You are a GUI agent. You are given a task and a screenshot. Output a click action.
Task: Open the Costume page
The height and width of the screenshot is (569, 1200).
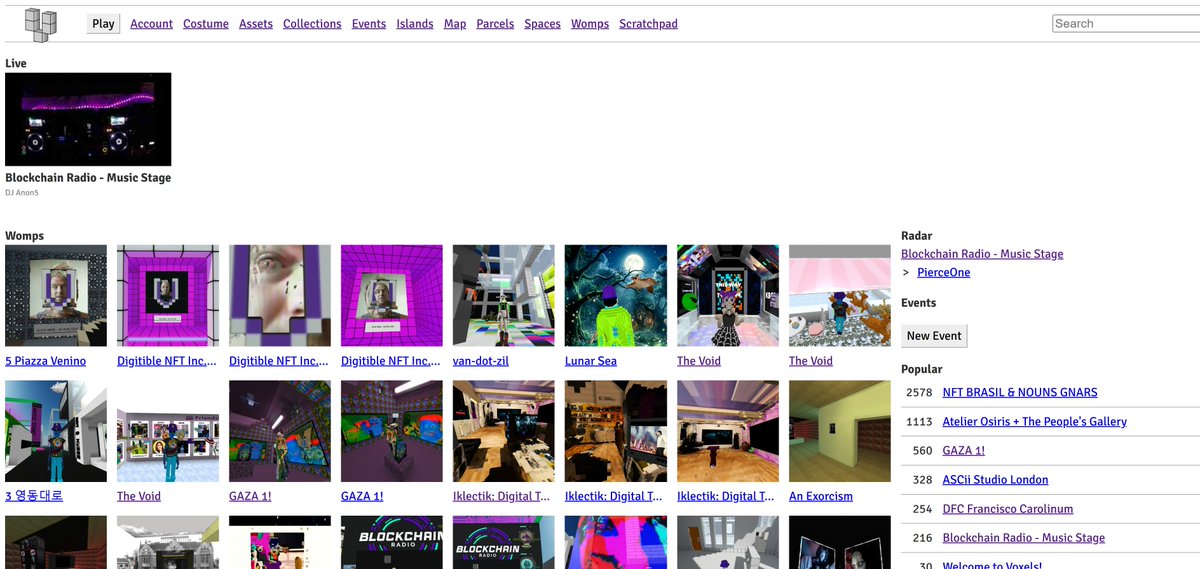click(x=206, y=24)
